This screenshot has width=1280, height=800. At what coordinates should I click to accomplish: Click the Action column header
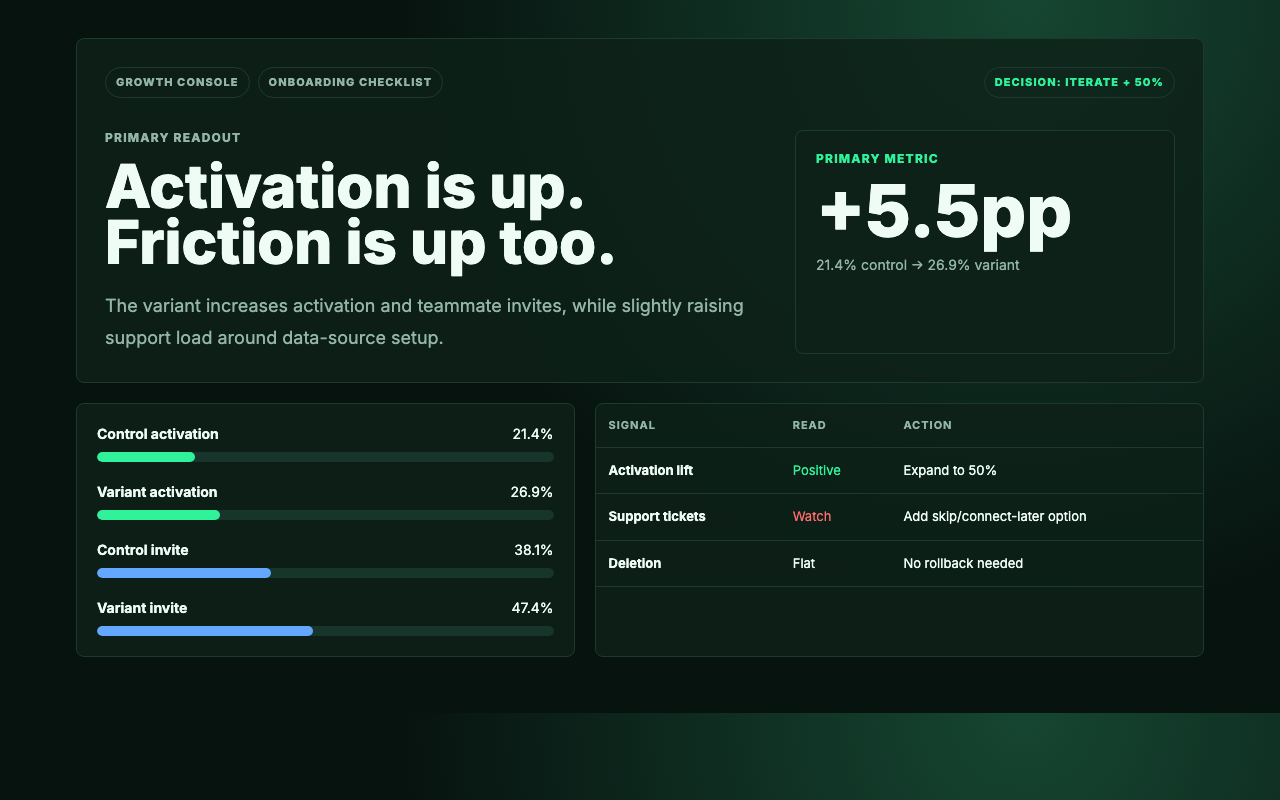click(927, 425)
